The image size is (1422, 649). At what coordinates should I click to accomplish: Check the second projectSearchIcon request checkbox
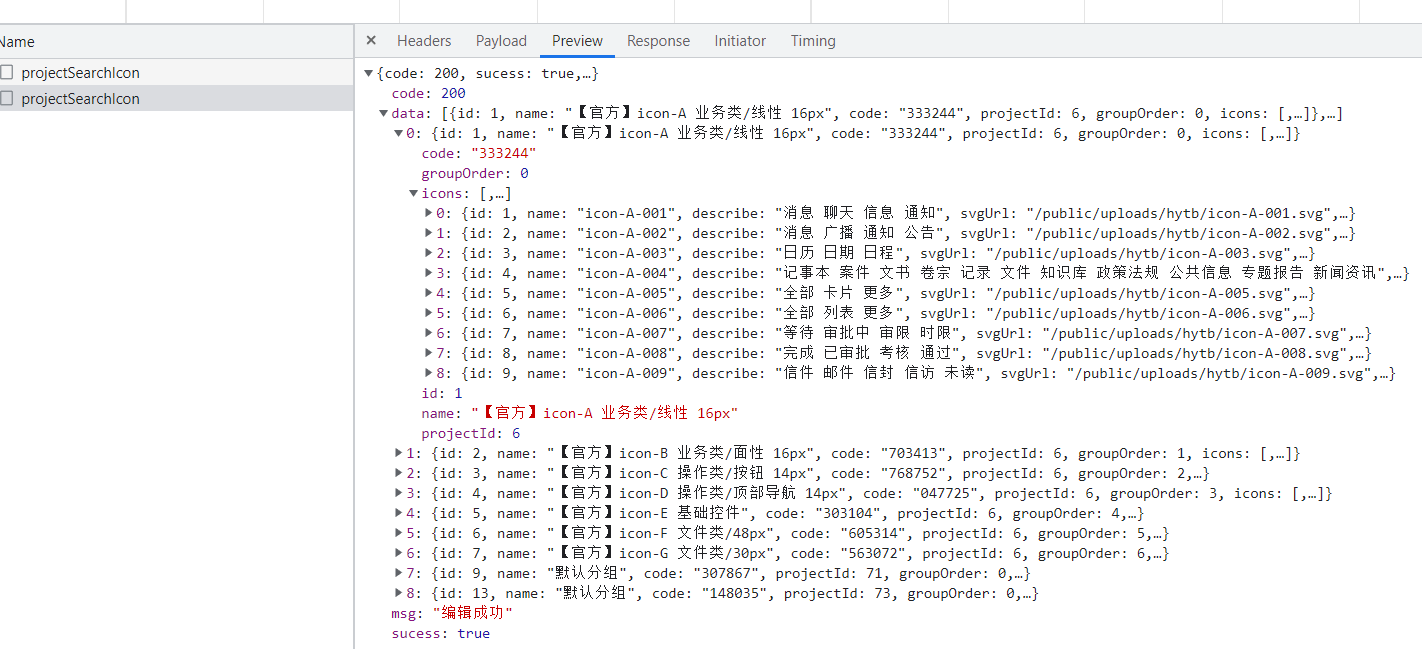[8, 98]
